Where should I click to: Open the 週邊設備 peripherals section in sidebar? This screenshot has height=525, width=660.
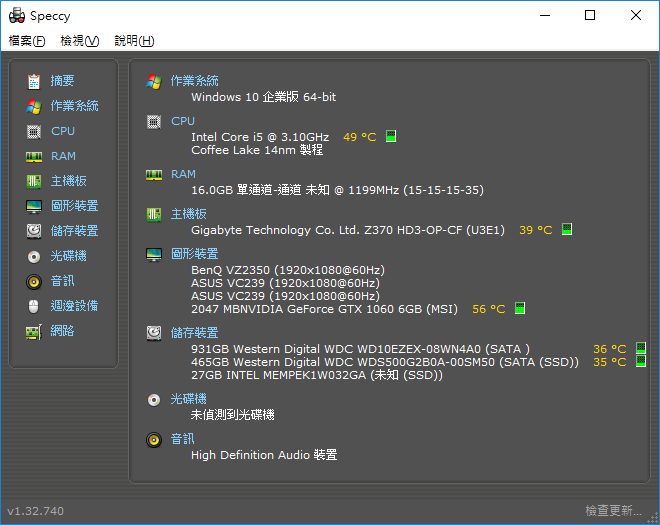pyautogui.click(x=75, y=306)
